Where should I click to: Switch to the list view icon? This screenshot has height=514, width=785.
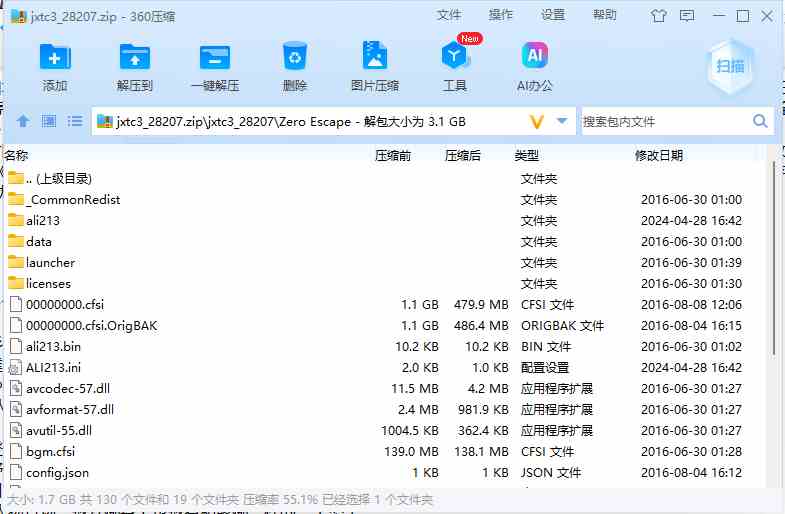click(75, 121)
